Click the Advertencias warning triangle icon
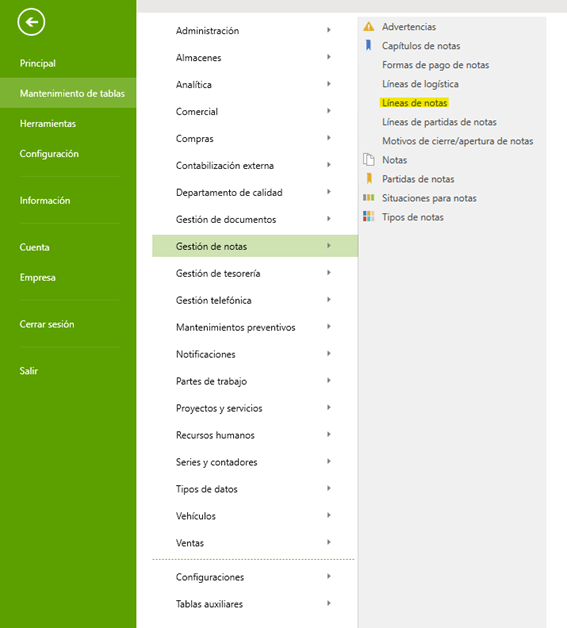Viewport: 567px width, 628px height. click(x=368, y=27)
